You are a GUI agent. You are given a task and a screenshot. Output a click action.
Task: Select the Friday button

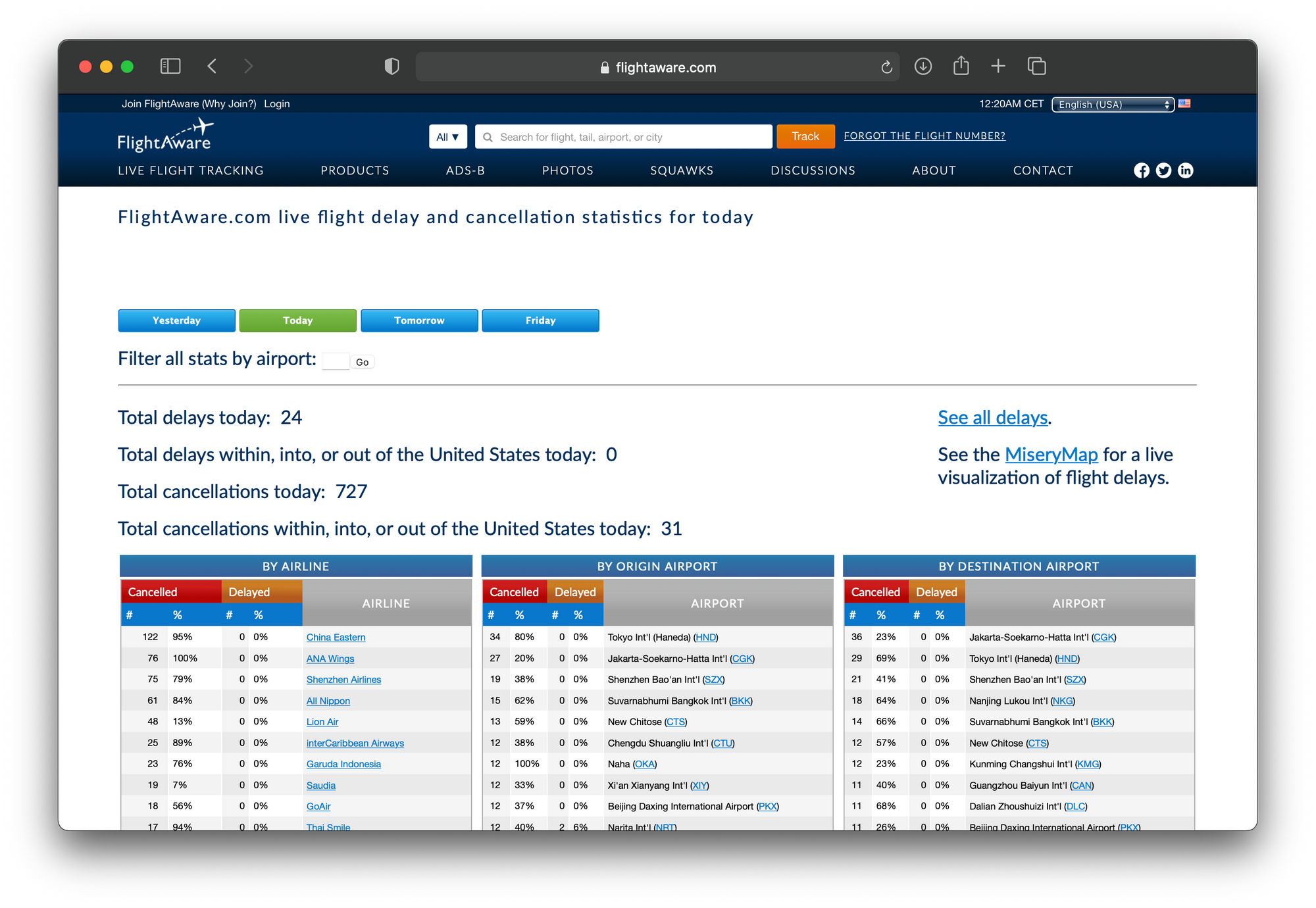pyautogui.click(x=541, y=320)
